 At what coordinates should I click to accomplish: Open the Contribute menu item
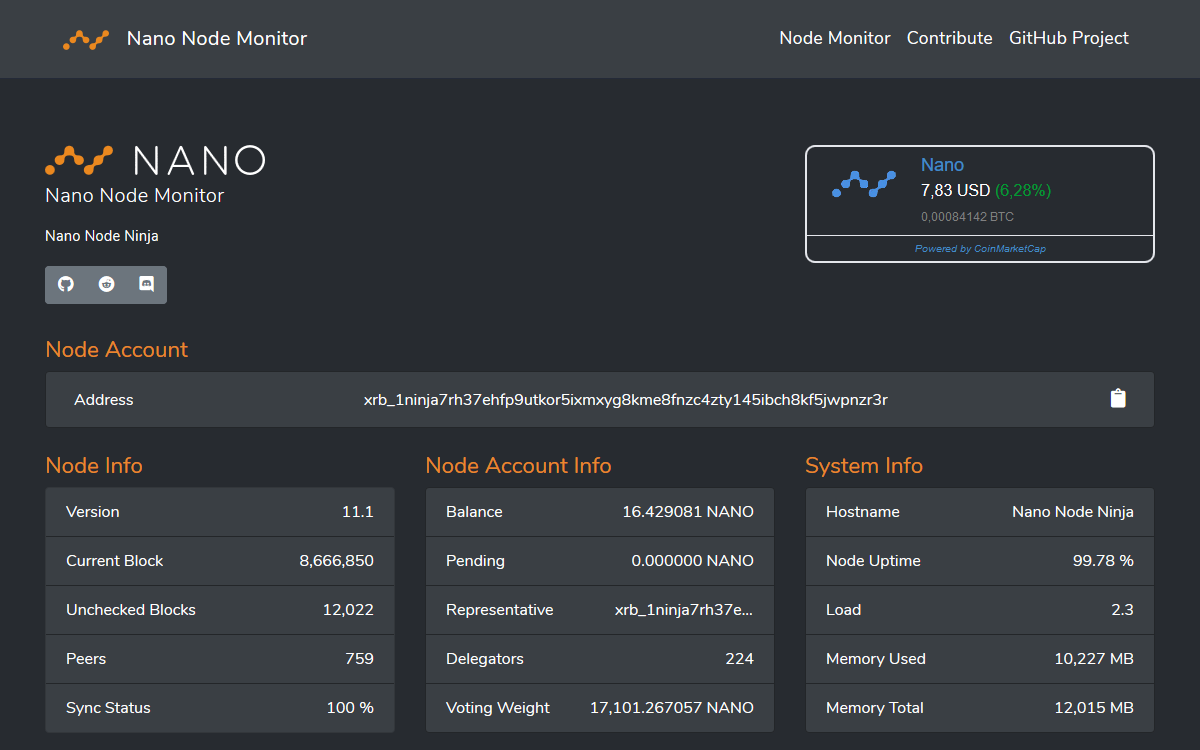950,38
